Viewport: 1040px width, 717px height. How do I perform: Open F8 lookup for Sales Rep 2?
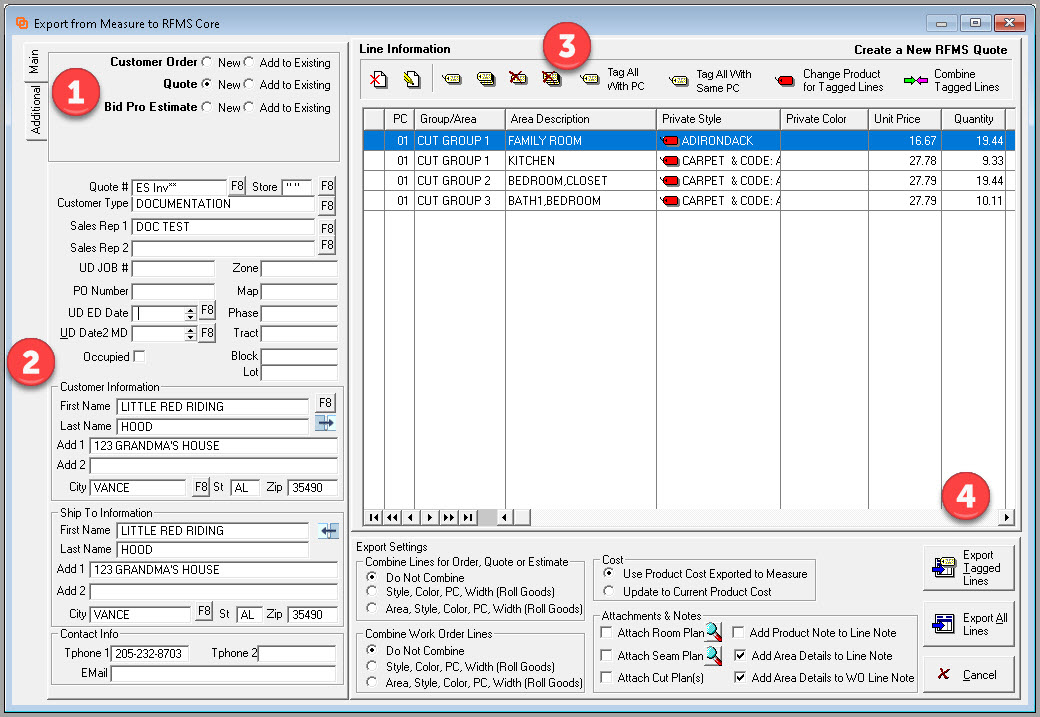(327, 245)
